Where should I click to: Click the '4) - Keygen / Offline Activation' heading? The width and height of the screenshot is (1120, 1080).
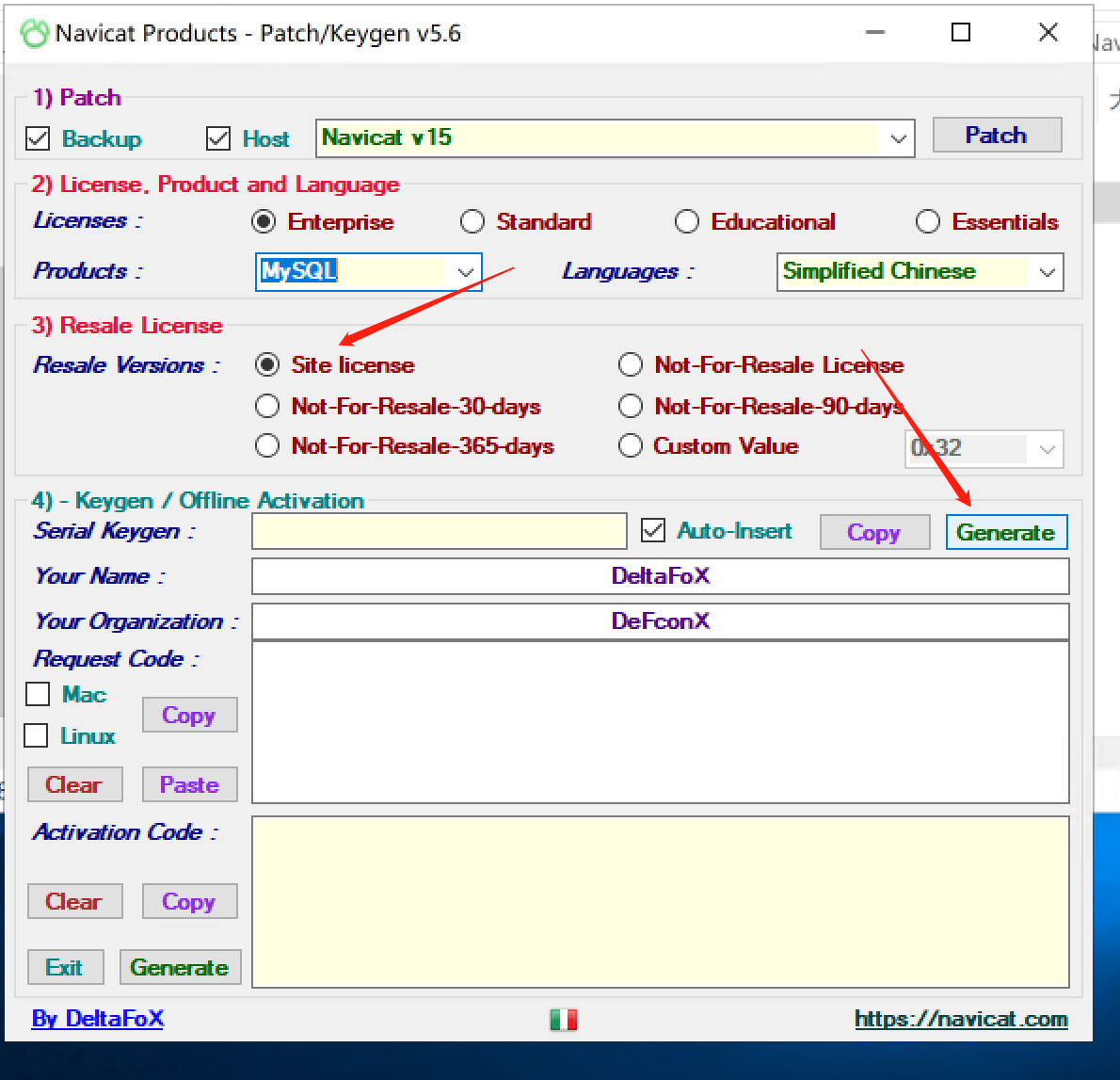coord(198,500)
